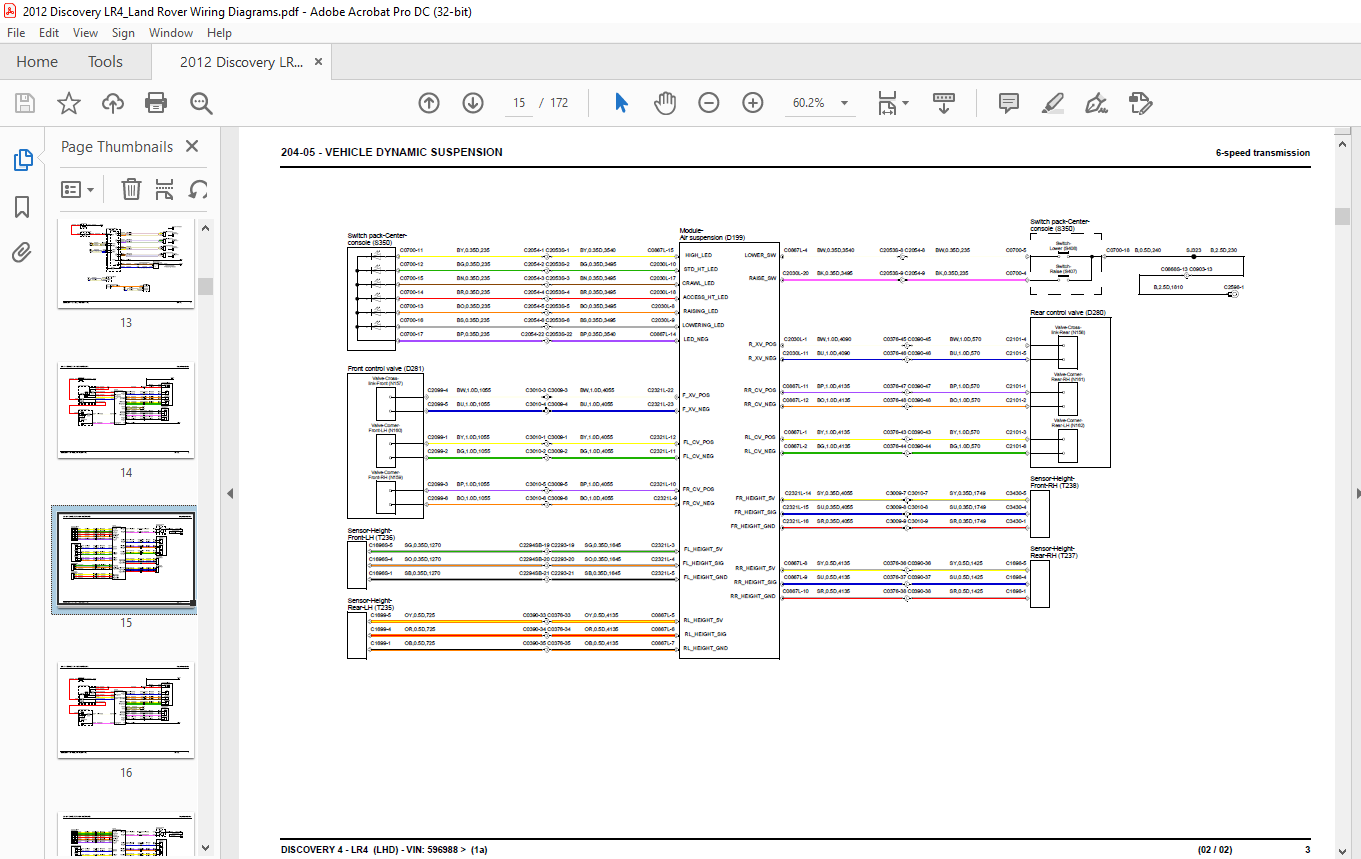
Task: Activate the Hand pan tool
Action: (x=665, y=103)
